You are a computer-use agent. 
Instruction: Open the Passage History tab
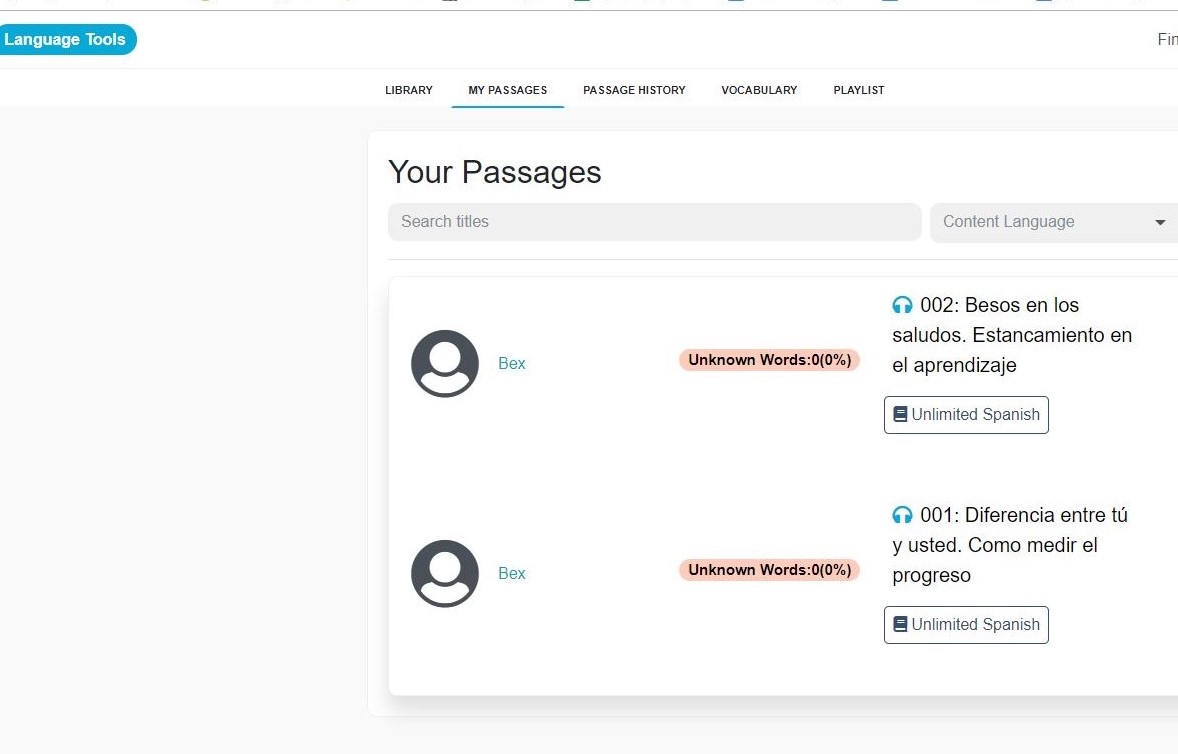click(634, 90)
